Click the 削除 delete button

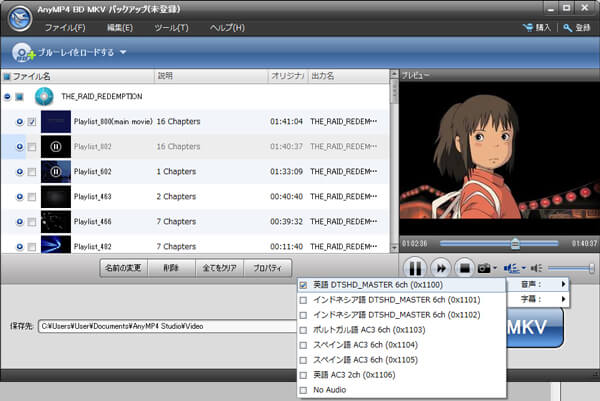click(x=171, y=268)
